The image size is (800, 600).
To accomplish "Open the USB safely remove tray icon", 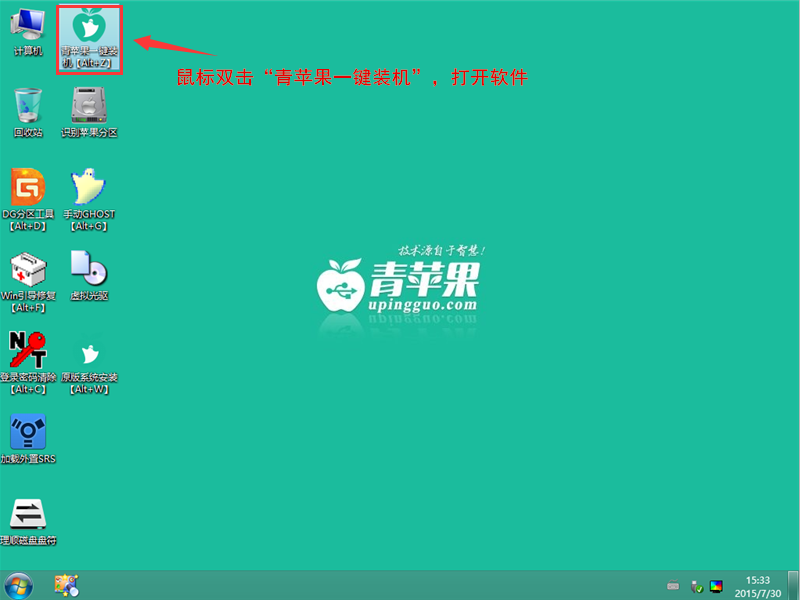I will (696, 586).
